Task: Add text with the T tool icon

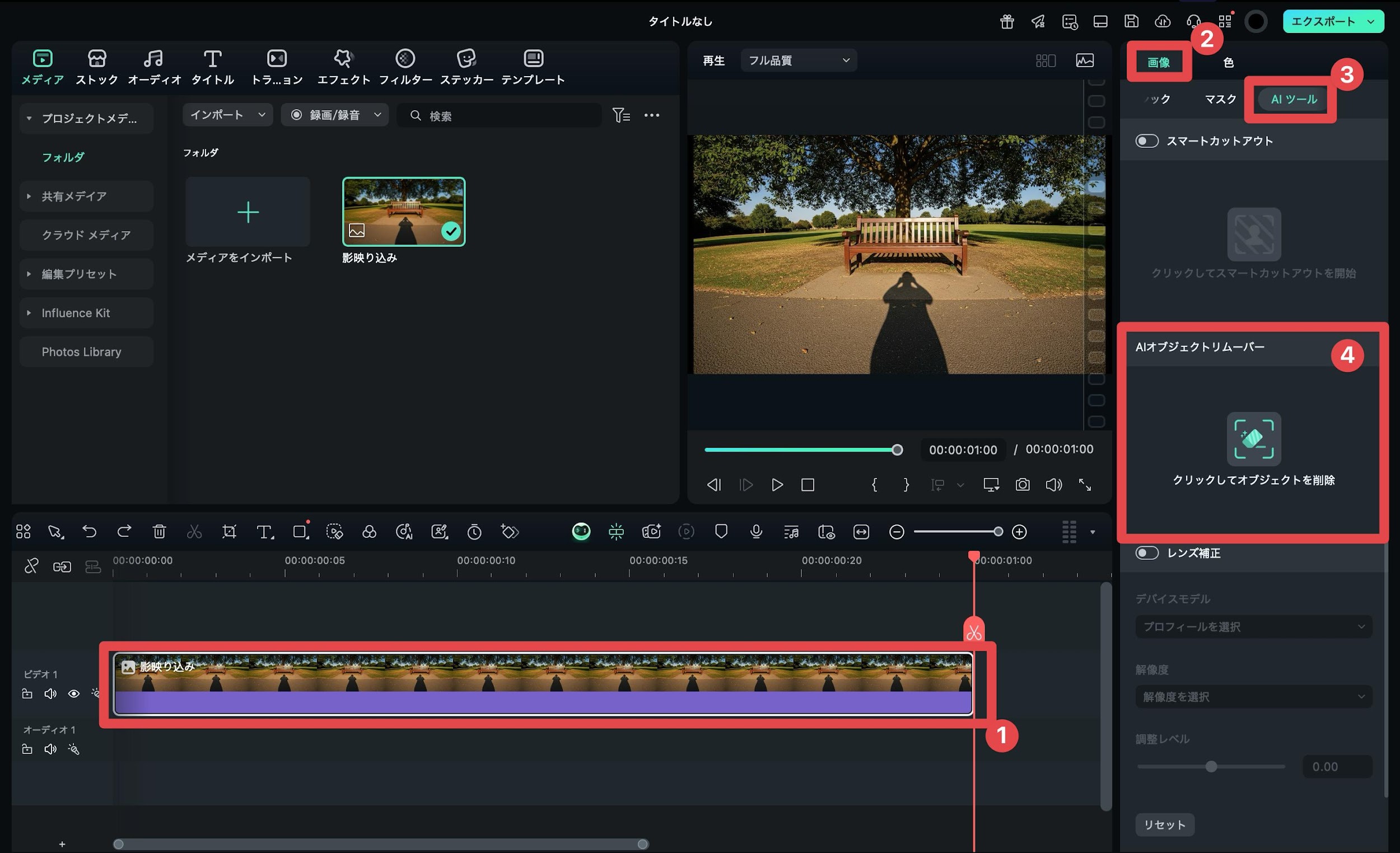Action: click(265, 532)
